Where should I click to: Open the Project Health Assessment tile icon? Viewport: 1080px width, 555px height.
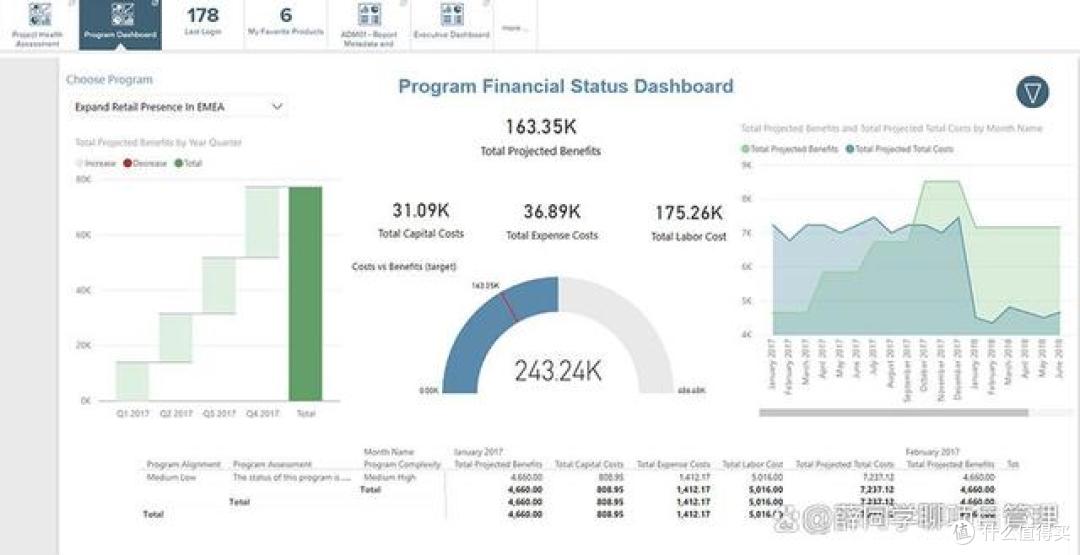coord(39,14)
